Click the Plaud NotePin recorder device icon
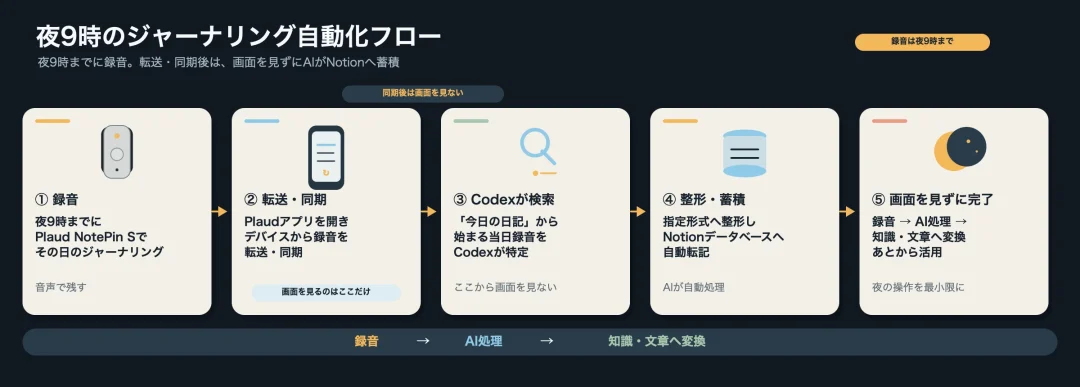Viewport: 1080px width, 387px height. (x=117, y=152)
